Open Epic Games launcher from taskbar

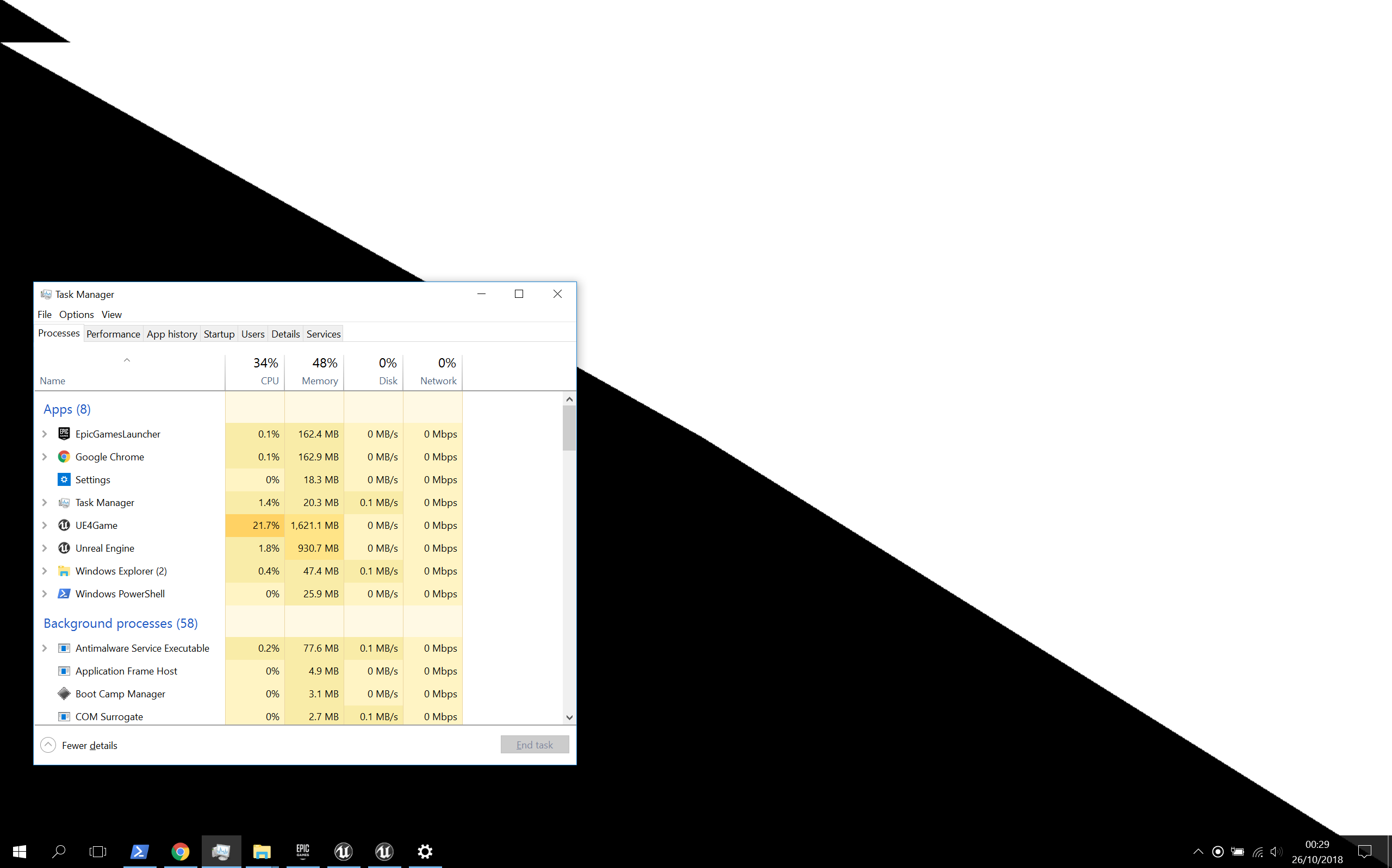(x=303, y=851)
